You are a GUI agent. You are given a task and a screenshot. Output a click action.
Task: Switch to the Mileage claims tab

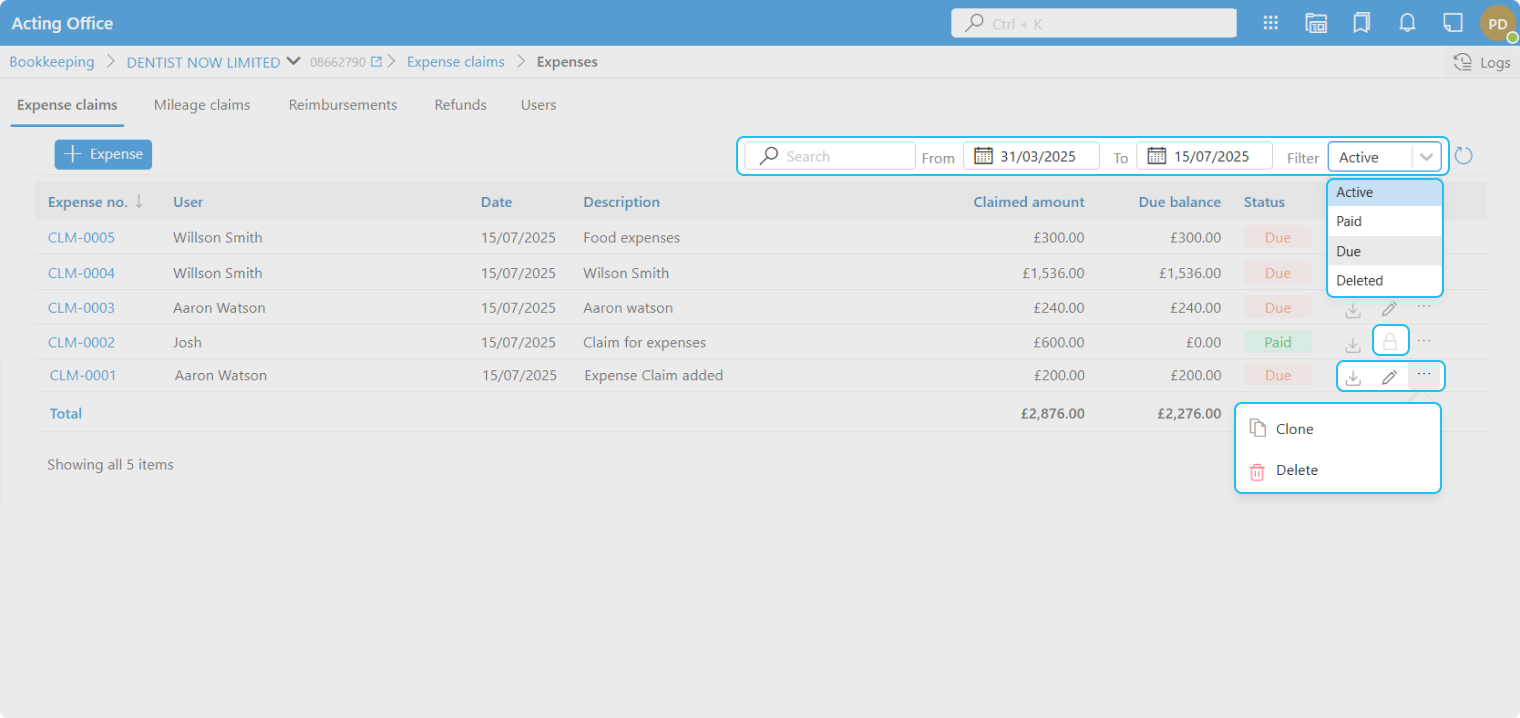202,105
